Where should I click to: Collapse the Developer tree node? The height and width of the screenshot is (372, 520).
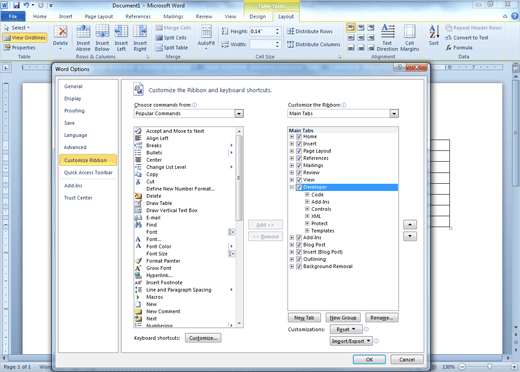292,187
